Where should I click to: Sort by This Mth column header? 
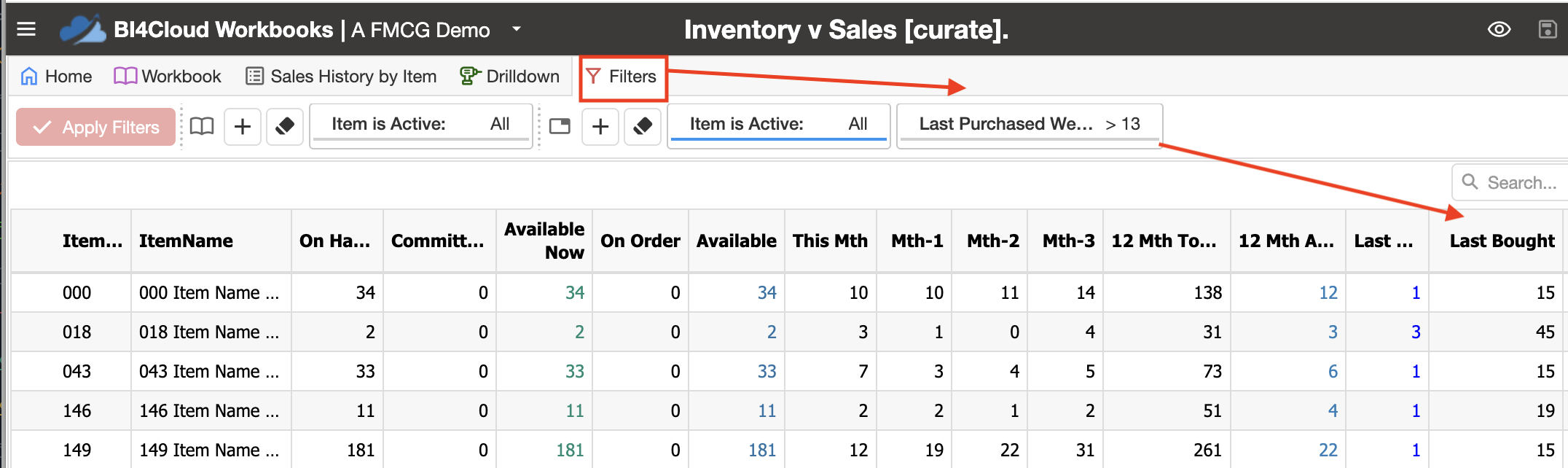tap(831, 241)
